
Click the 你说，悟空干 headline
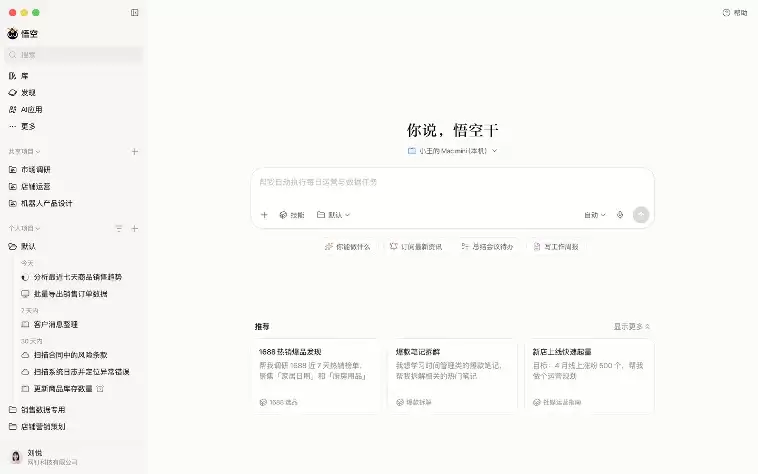tap(452, 130)
